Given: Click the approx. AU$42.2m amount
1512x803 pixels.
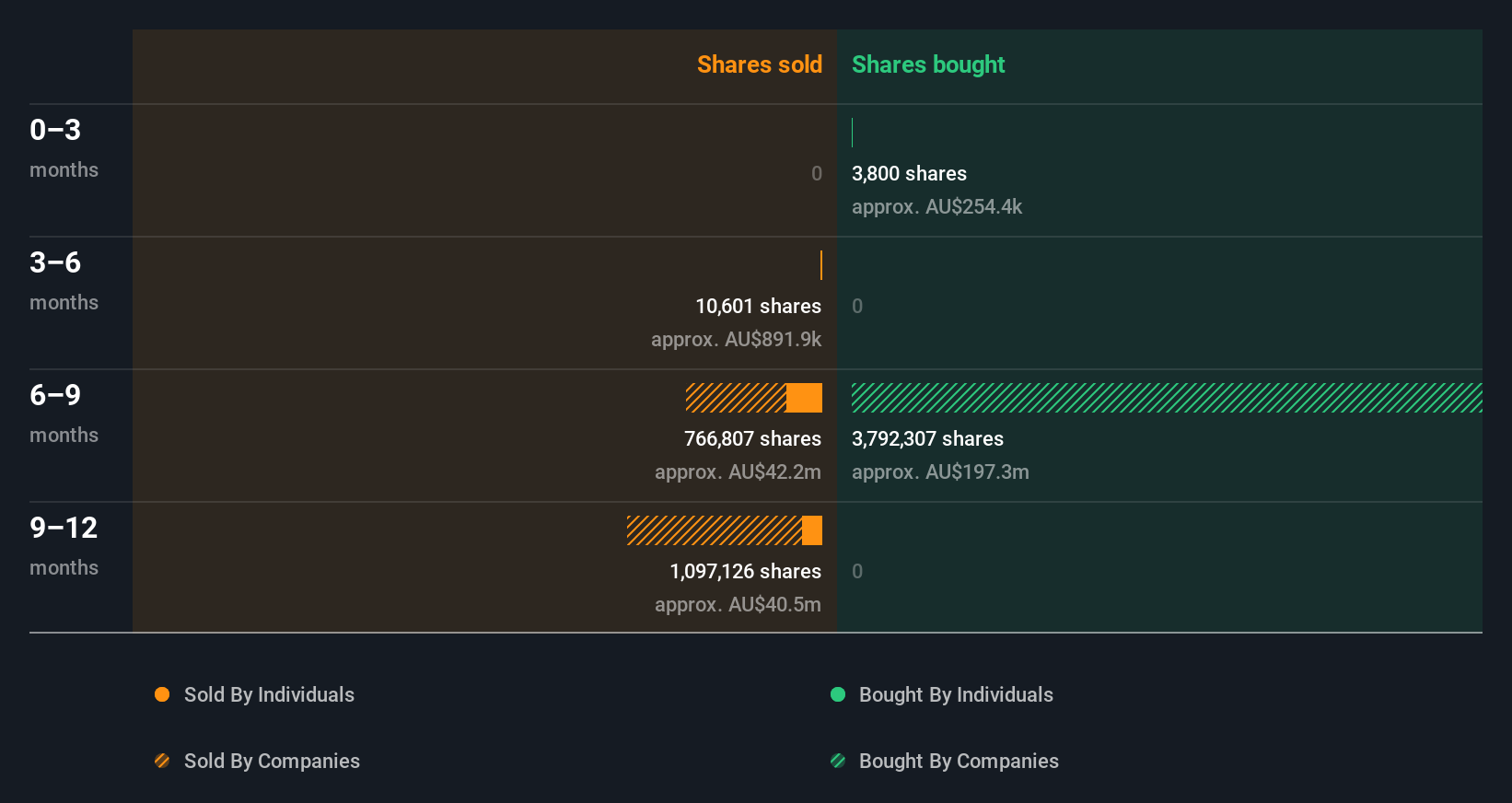Looking at the screenshot, I should point(738,471).
